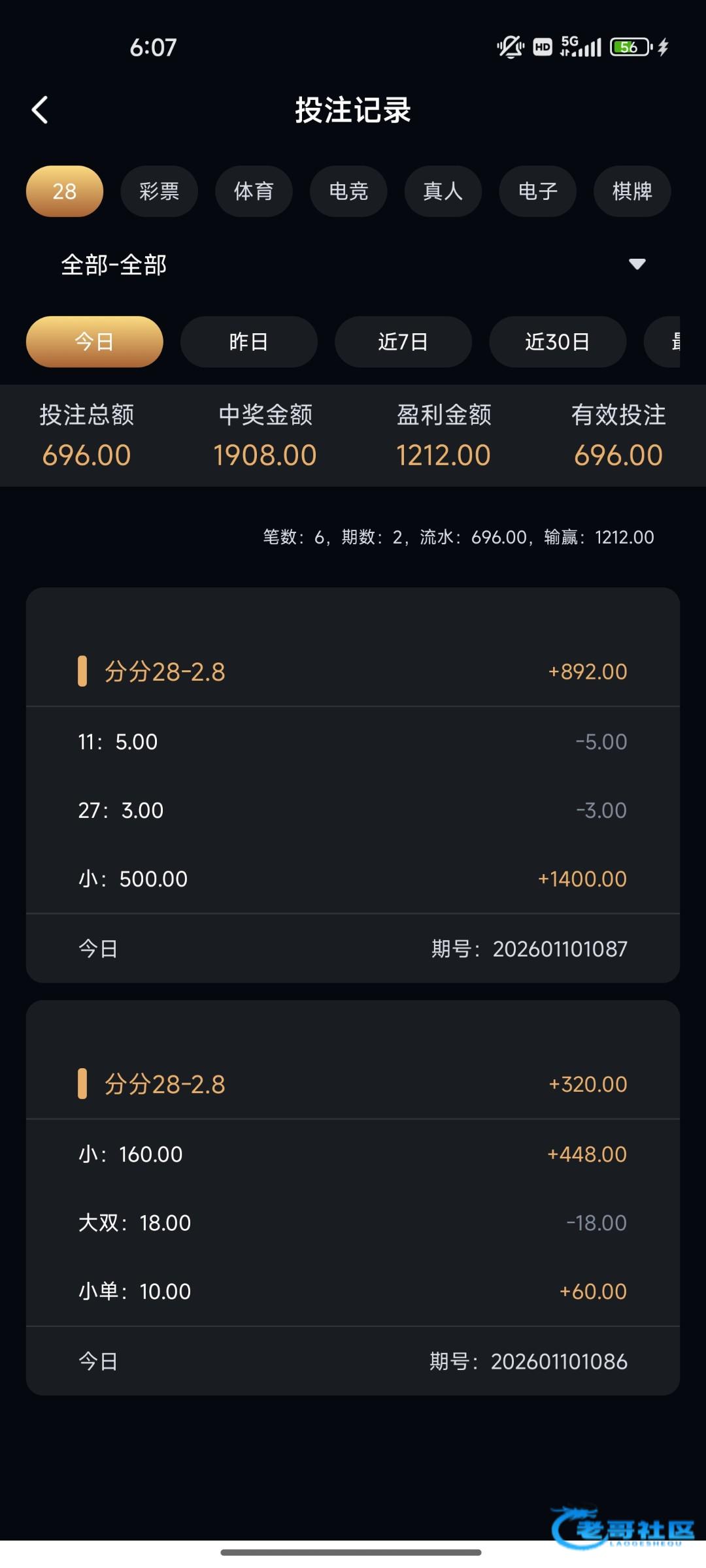Switch to the 体育 category tab
Viewport: 706px width, 1568px height.
pos(254,191)
